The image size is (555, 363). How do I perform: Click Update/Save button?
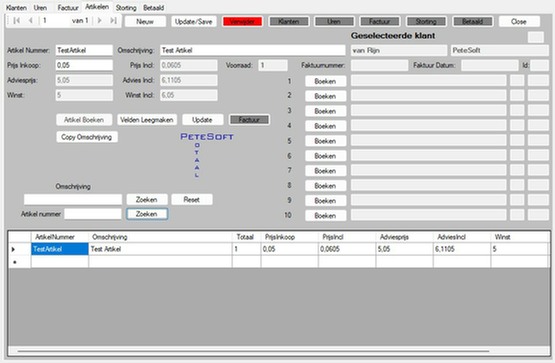pos(194,22)
